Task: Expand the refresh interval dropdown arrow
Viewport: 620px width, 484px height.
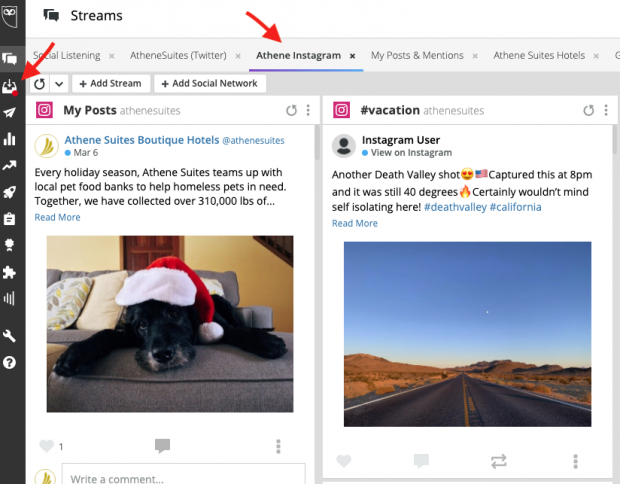Action: 59,84
